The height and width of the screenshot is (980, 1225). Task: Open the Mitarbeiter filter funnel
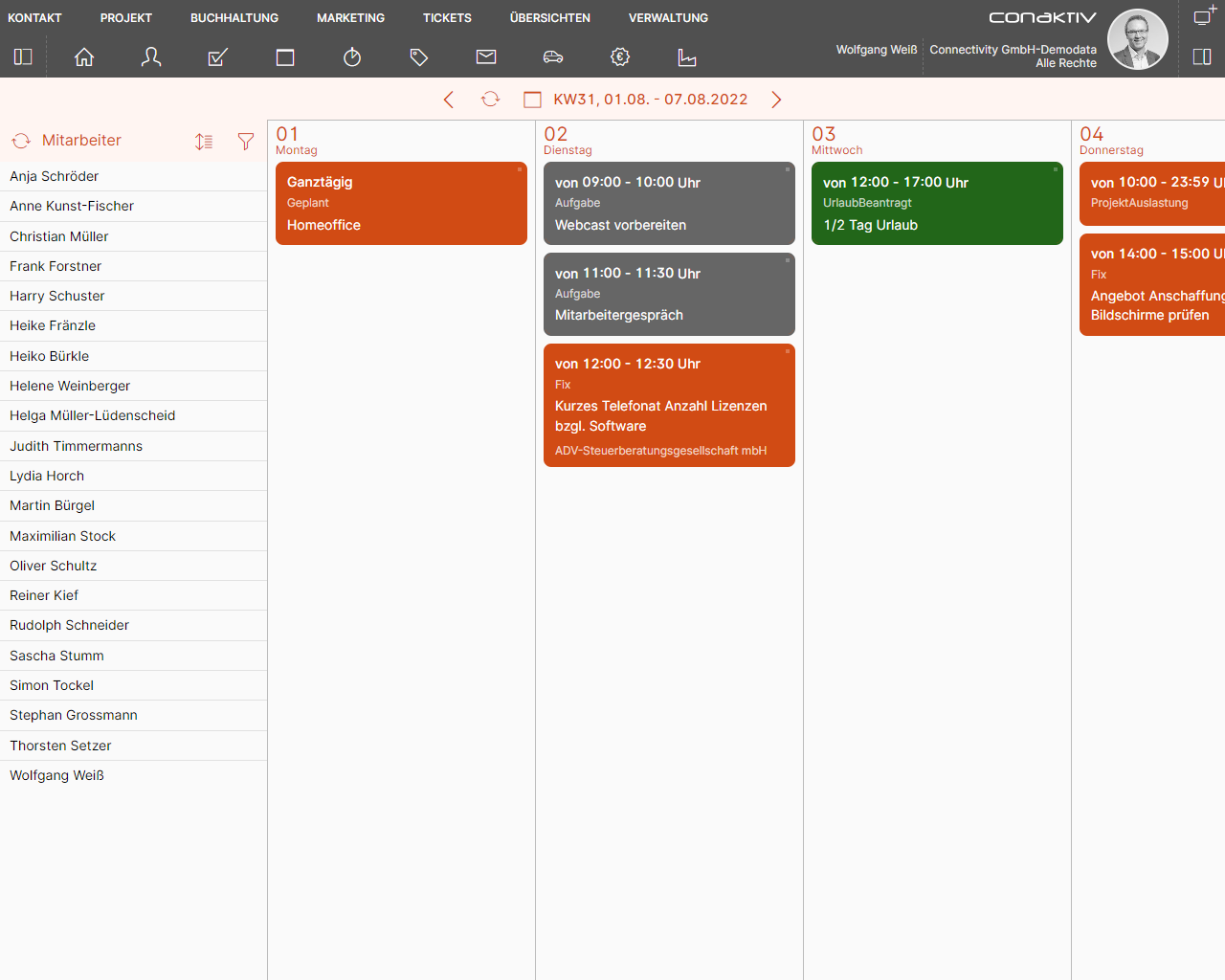click(x=246, y=142)
